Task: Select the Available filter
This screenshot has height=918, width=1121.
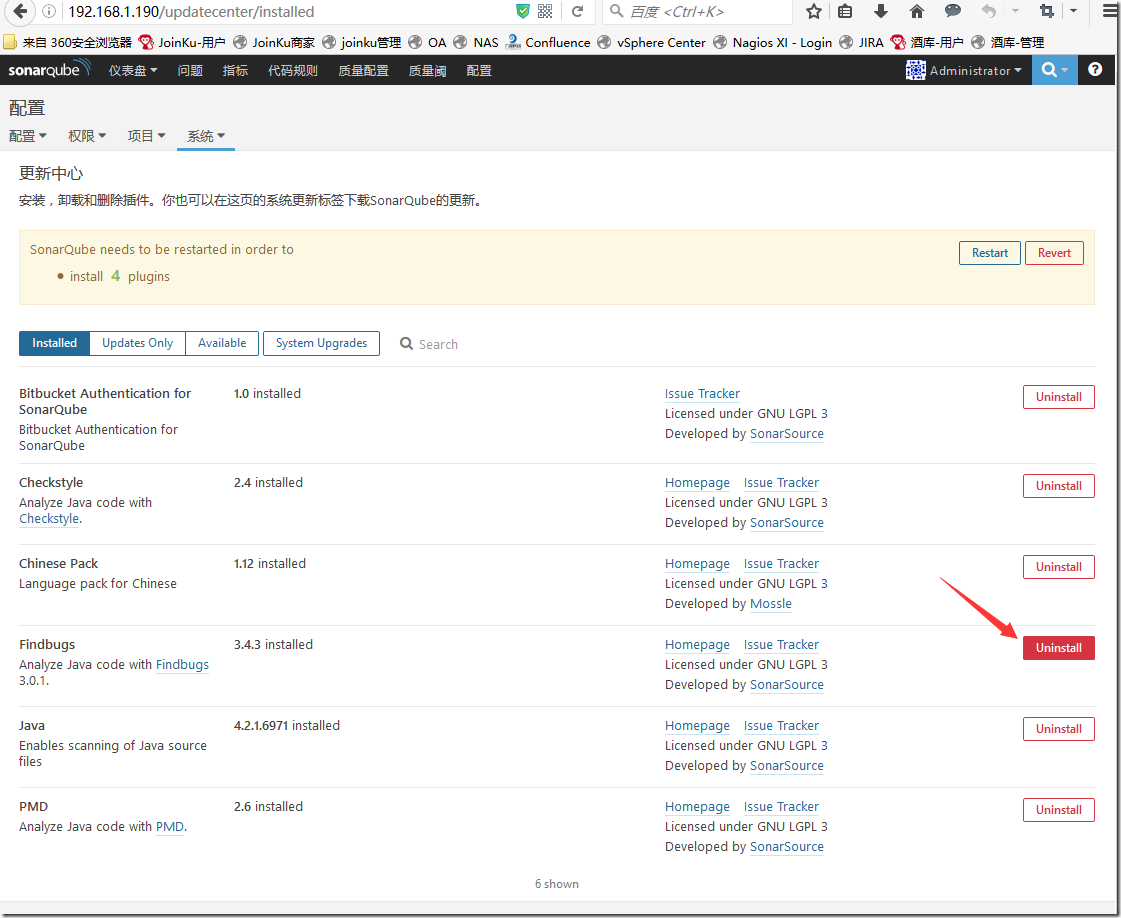Action: [x=222, y=343]
